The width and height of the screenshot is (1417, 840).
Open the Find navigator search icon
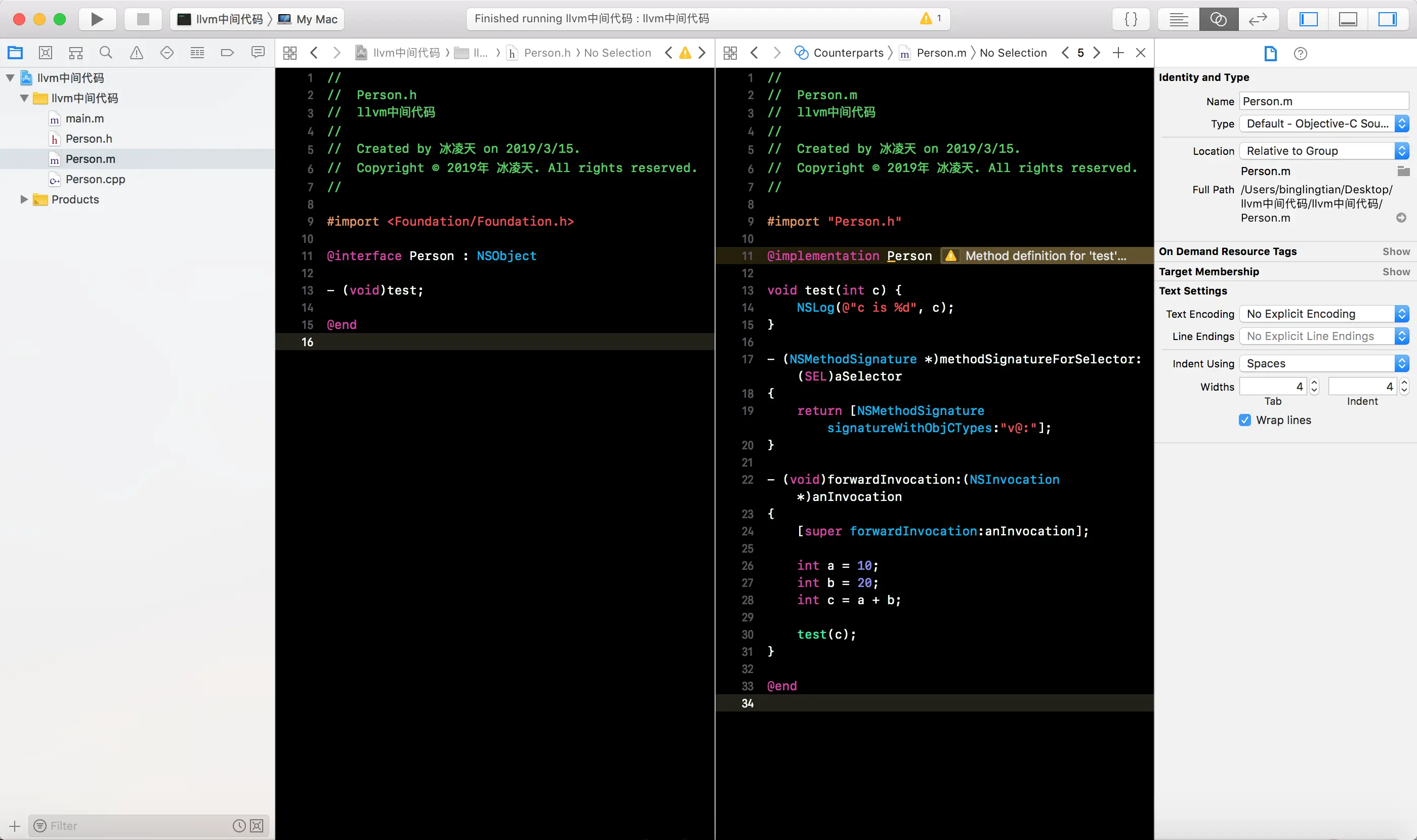click(106, 53)
